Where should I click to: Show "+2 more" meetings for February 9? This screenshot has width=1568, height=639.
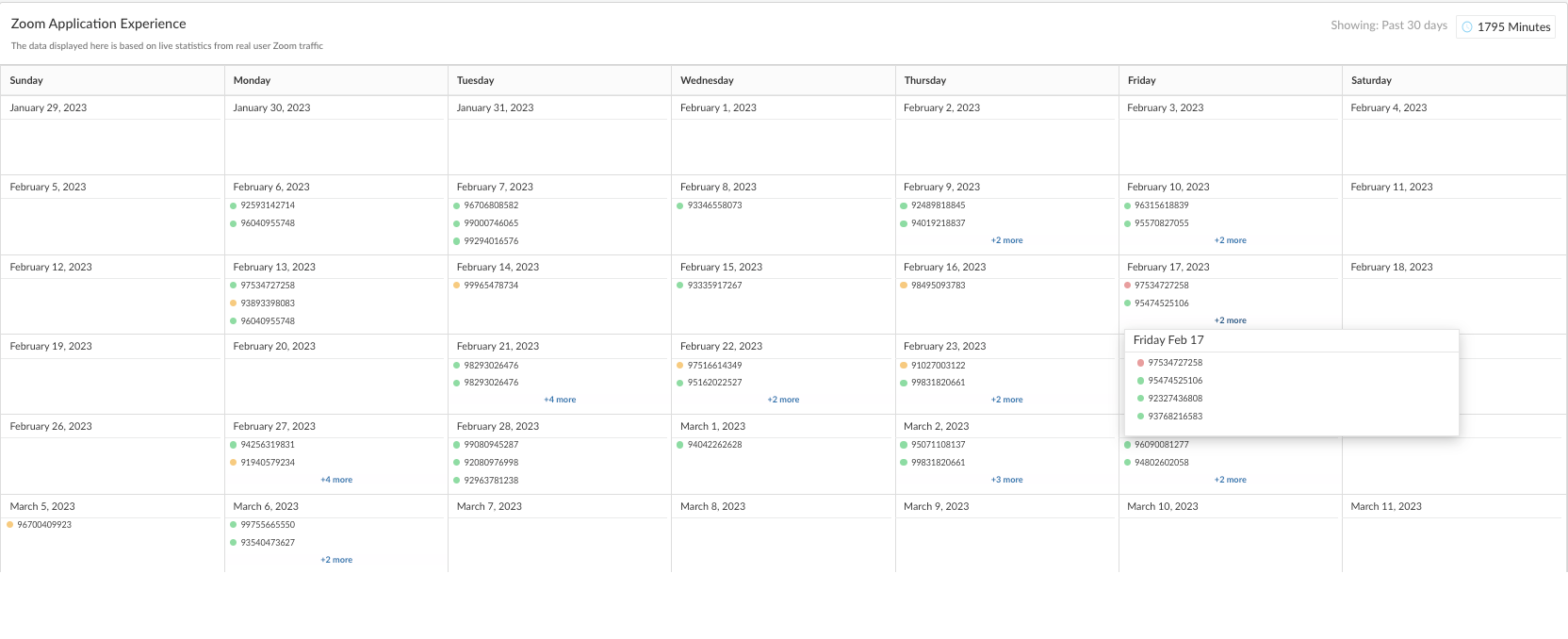point(1006,240)
